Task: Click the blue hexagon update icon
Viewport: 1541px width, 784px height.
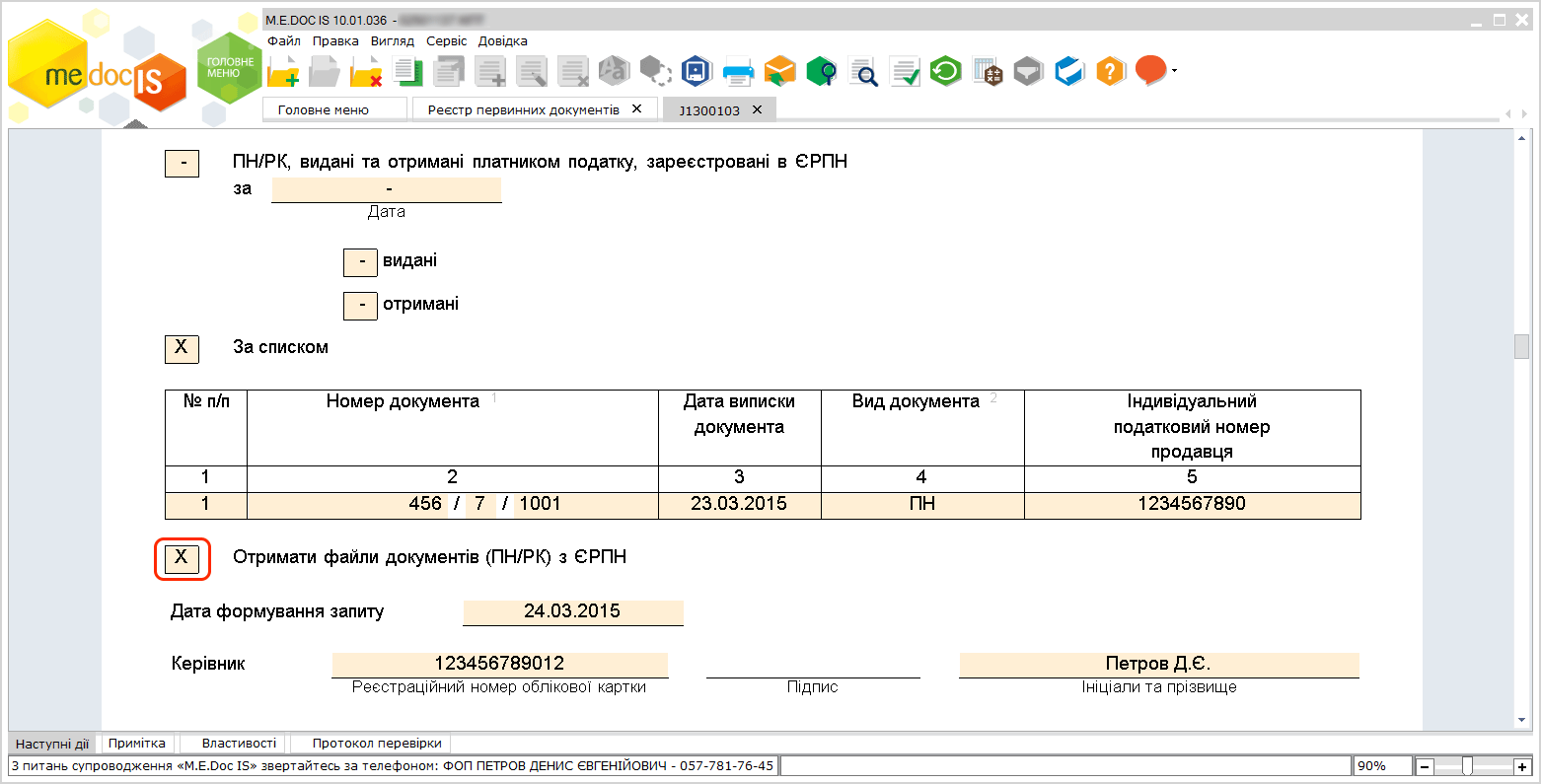Action: point(1069,71)
